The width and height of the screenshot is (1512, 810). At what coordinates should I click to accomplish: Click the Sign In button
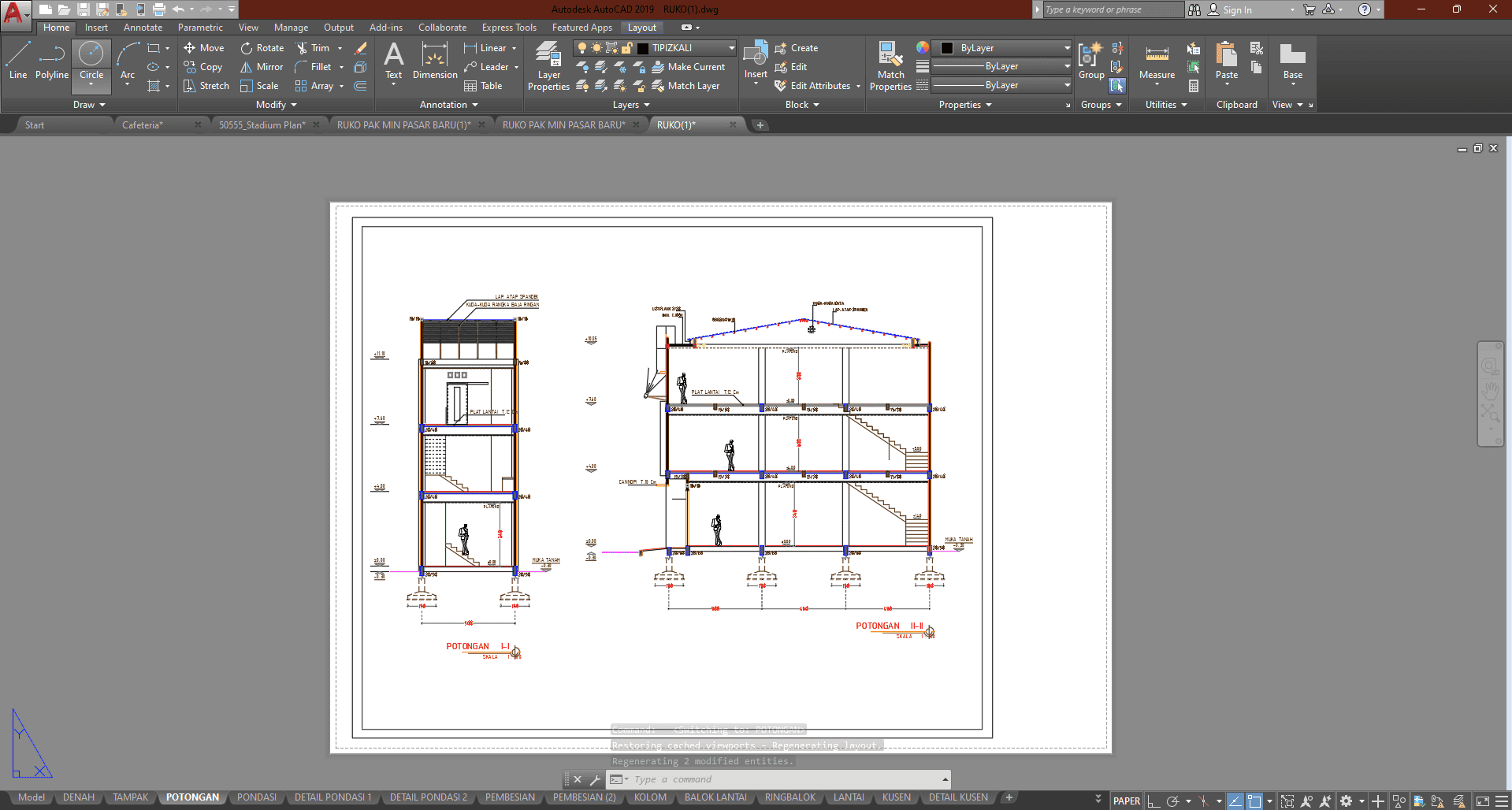[x=1236, y=9]
